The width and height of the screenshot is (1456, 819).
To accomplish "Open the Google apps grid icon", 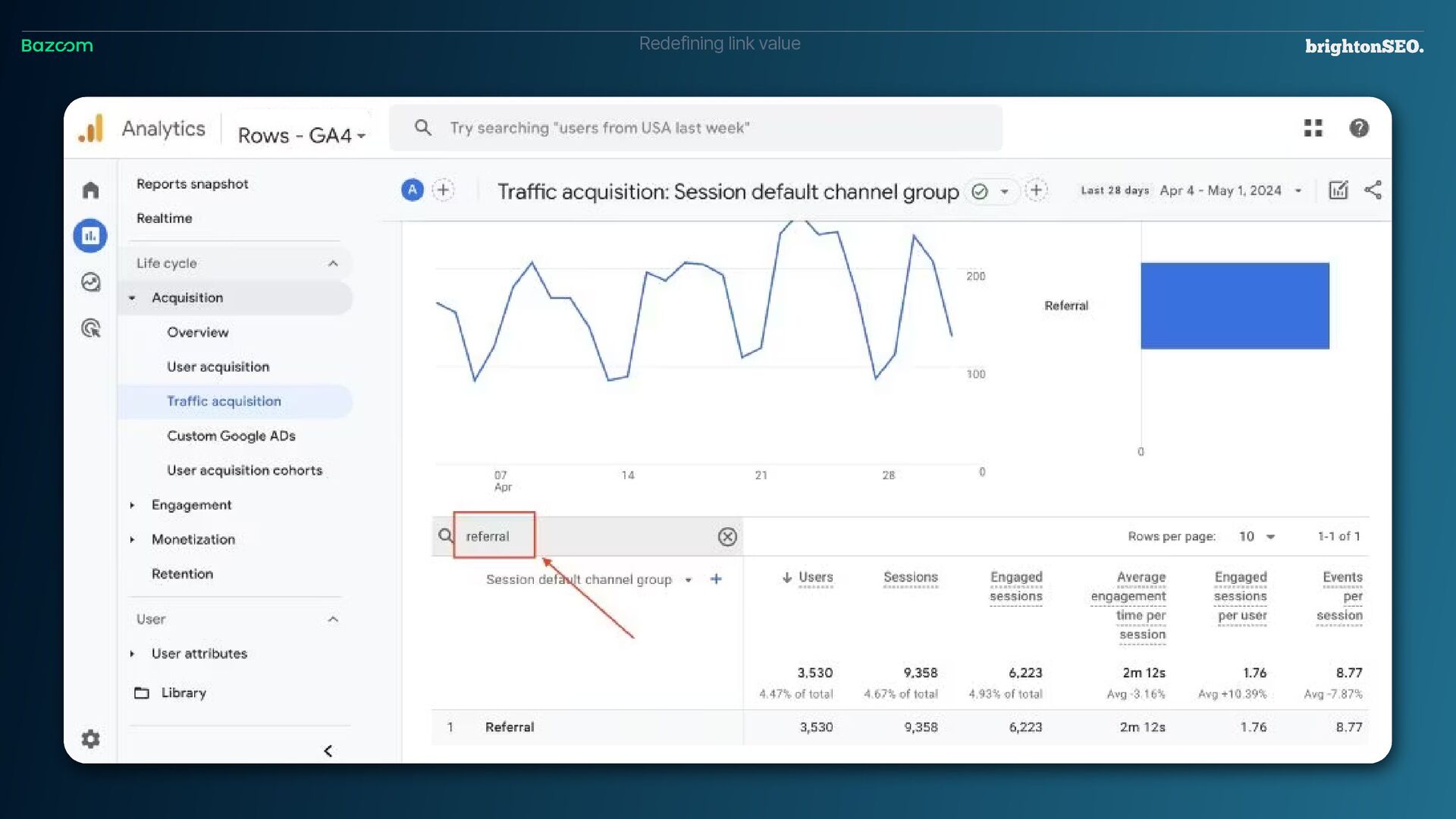I will 1313,128.
